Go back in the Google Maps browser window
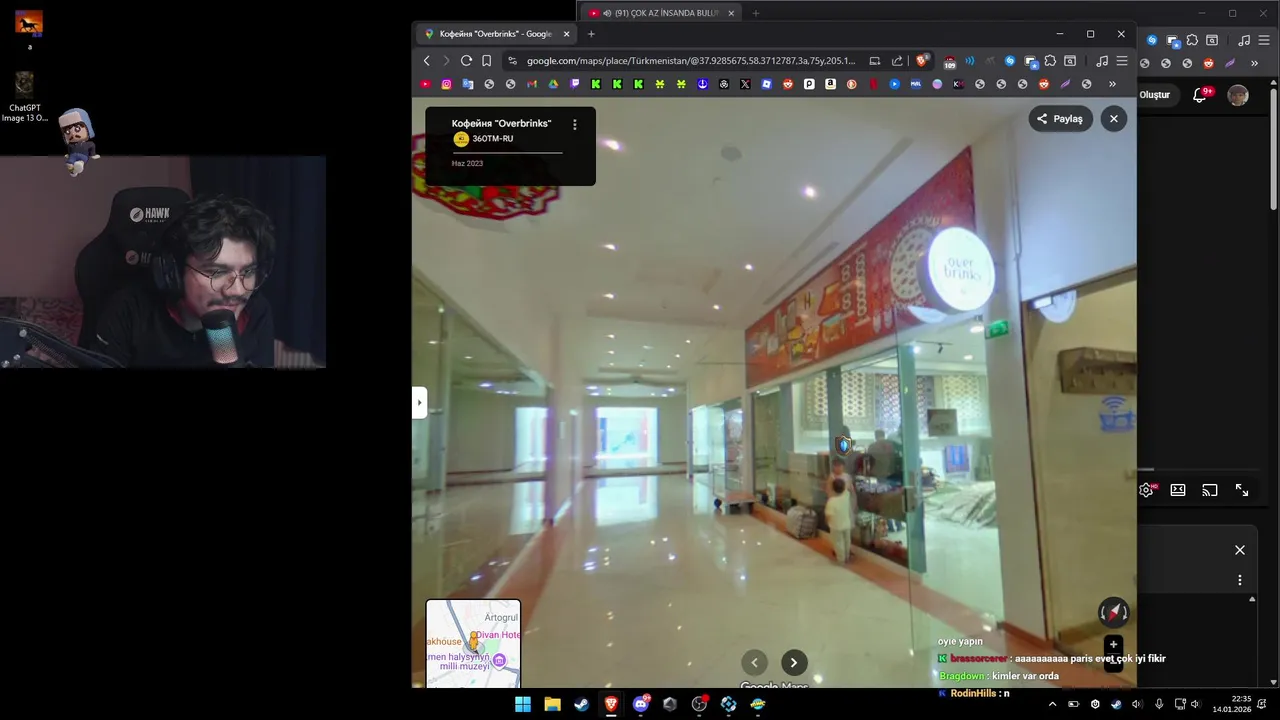 (427, 61)
